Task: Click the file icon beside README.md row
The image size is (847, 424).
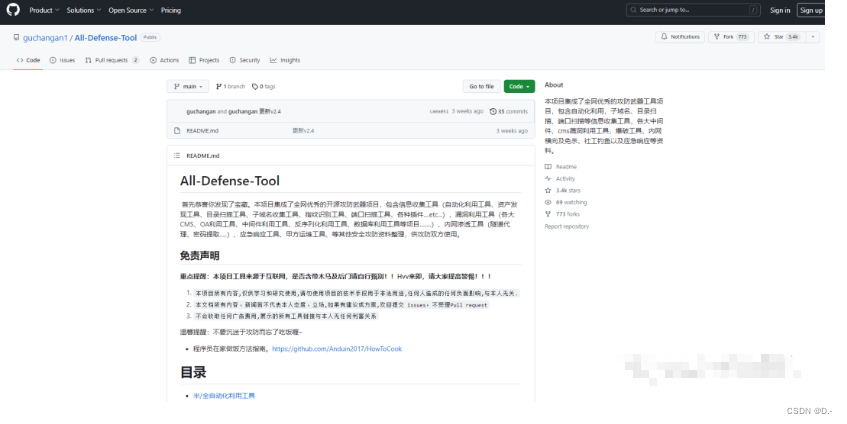Action: [x=177, y=131]
